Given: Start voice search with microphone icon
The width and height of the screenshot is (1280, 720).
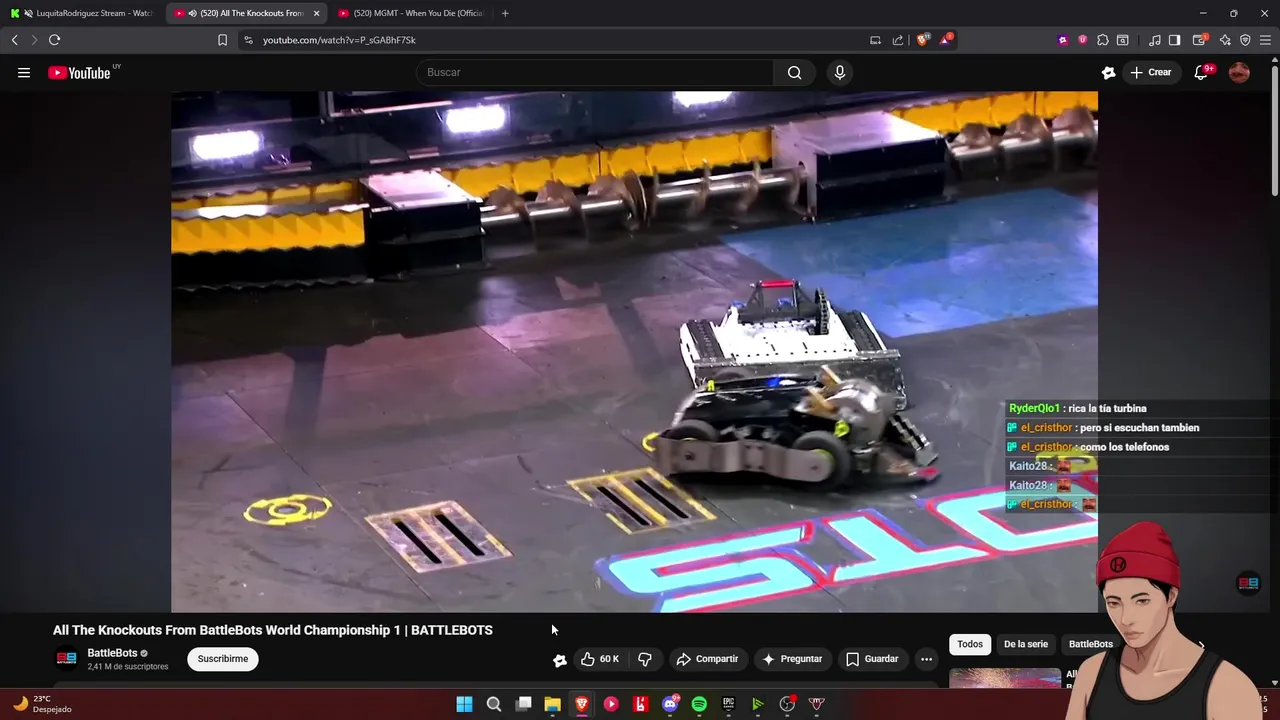Looking at the screenshot, I should (840, 72).
